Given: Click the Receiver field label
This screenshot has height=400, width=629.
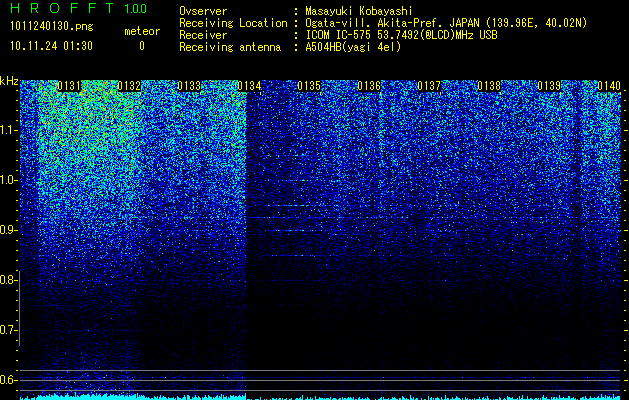Looking at the screenshot, I should 203,35.
